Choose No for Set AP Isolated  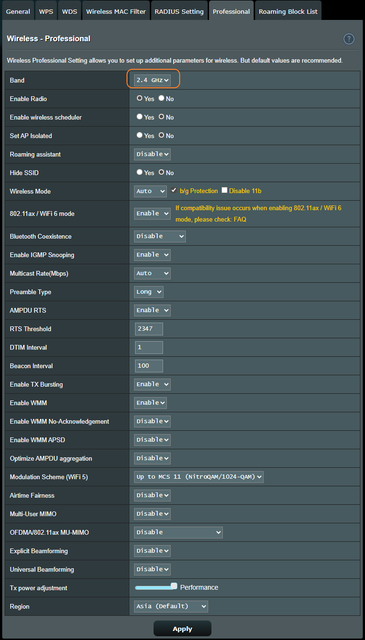point(161,136)
